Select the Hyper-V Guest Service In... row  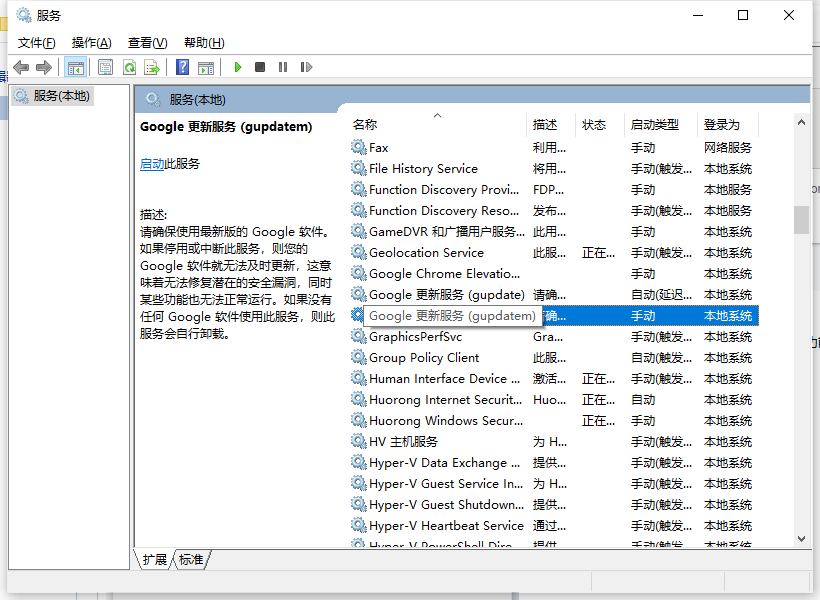(554, 483)
